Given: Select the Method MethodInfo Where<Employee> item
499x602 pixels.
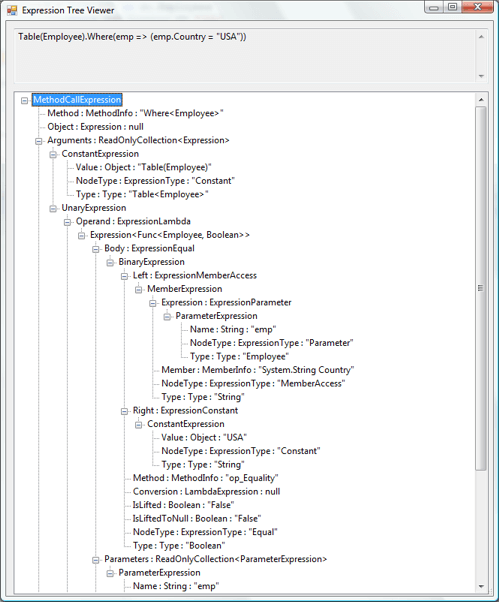Looking at the screenshot, I should pos(135,113).
